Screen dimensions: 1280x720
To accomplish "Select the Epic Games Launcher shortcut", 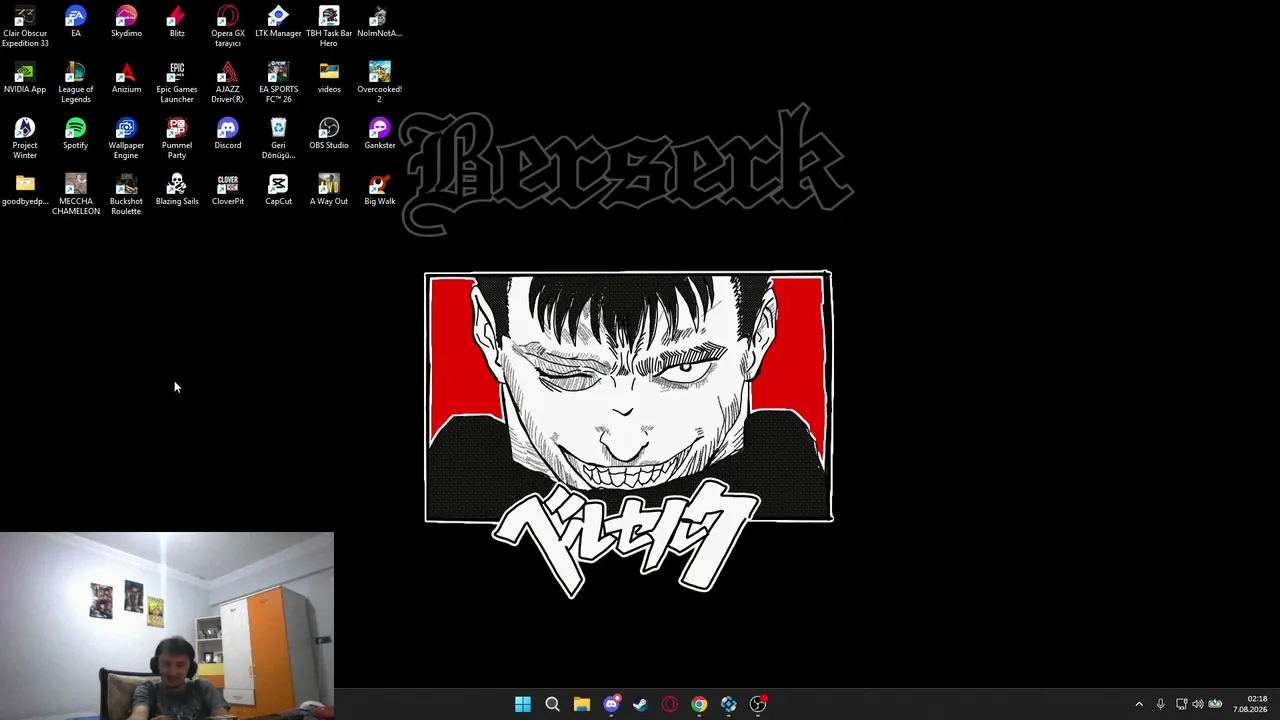I will click(x=177, y=83).
